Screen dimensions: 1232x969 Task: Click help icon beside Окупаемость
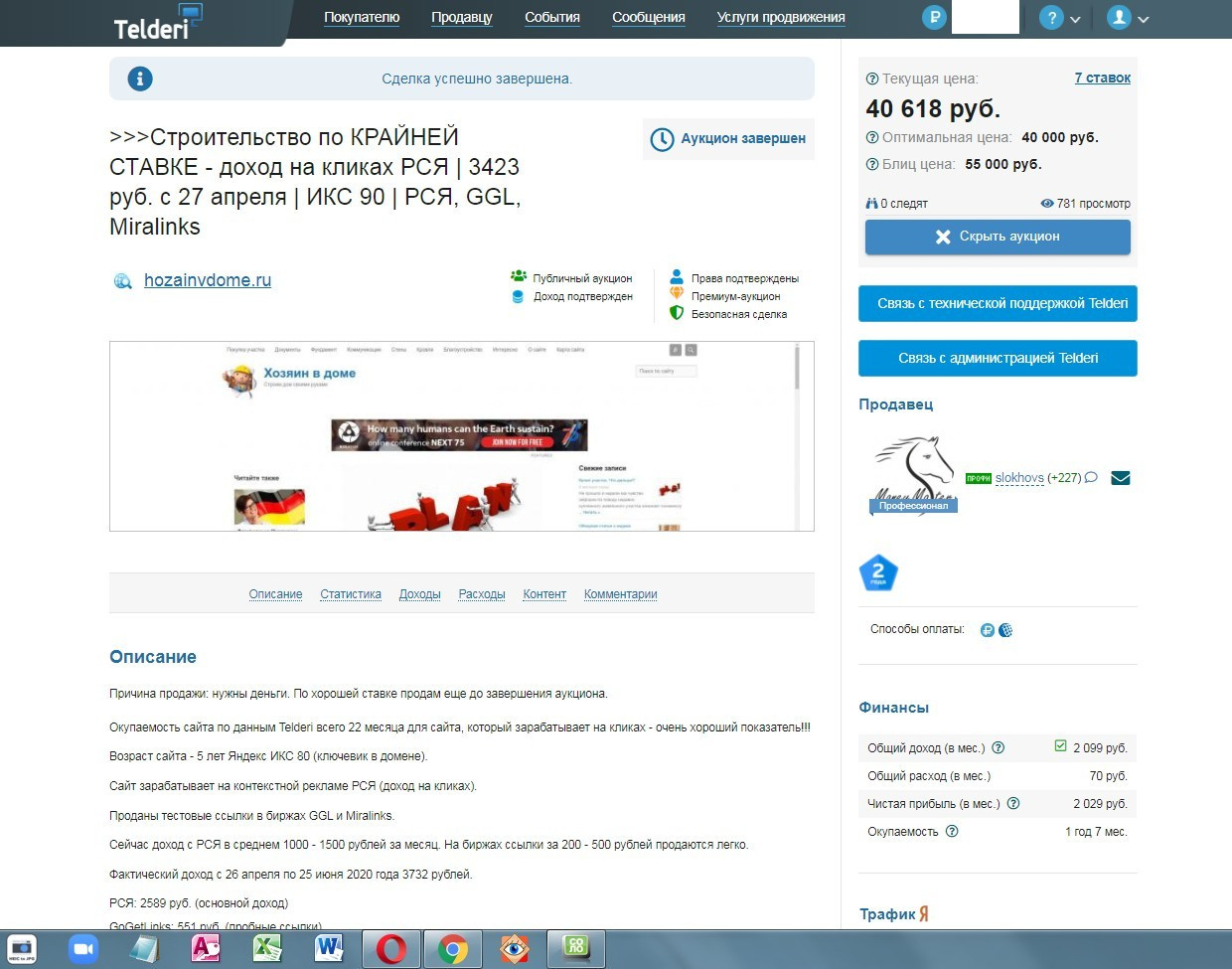pos(952,831)
